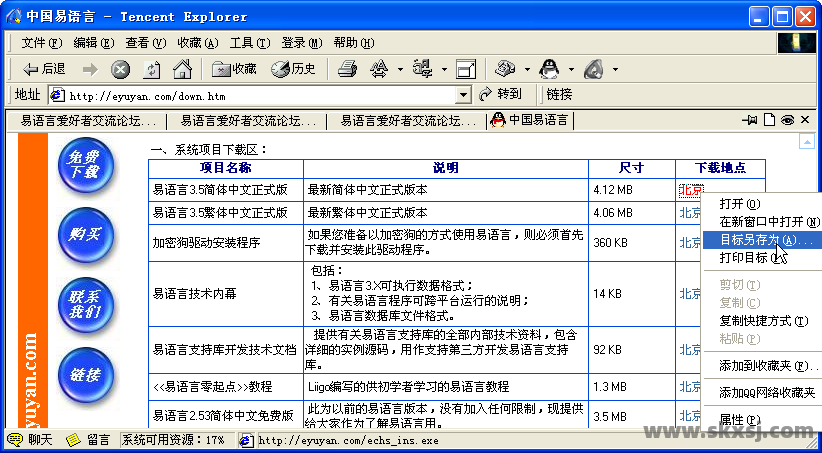Go to Home page icon
The width and height of the screenshot is (822, 453).
[181, 69]
